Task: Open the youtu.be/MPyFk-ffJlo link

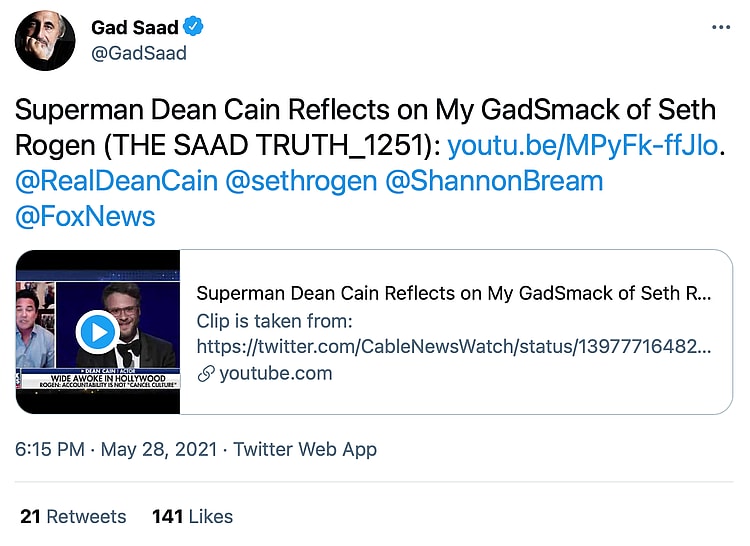Action: [582, 146]
